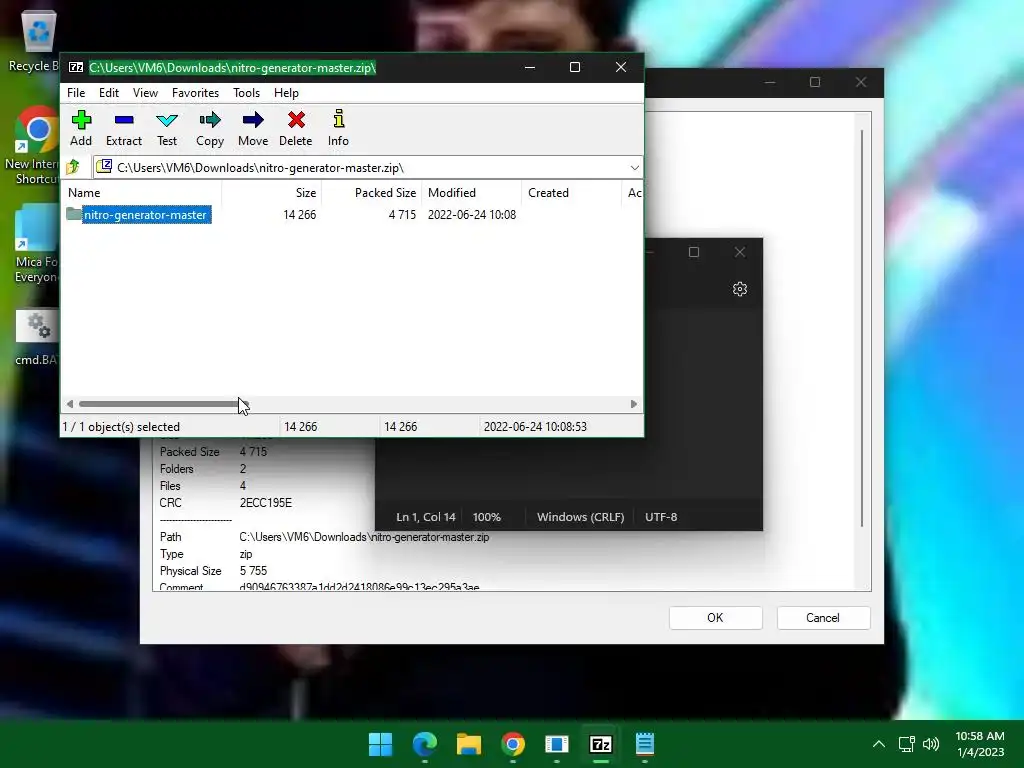Sort by the Created column header
Image resolution: width=1024 pixels, height=768 pixels.
[x=571, y=193]
